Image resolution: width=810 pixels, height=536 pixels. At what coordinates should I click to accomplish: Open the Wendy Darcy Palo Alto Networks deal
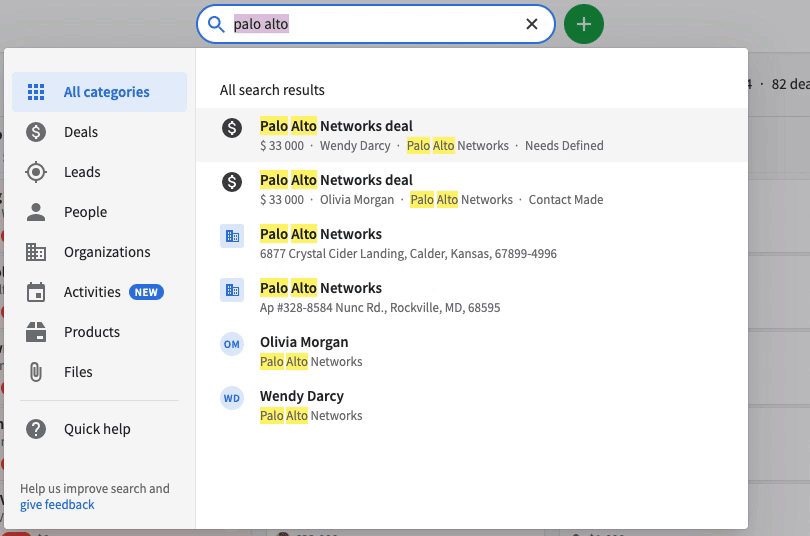click(472, 135)
